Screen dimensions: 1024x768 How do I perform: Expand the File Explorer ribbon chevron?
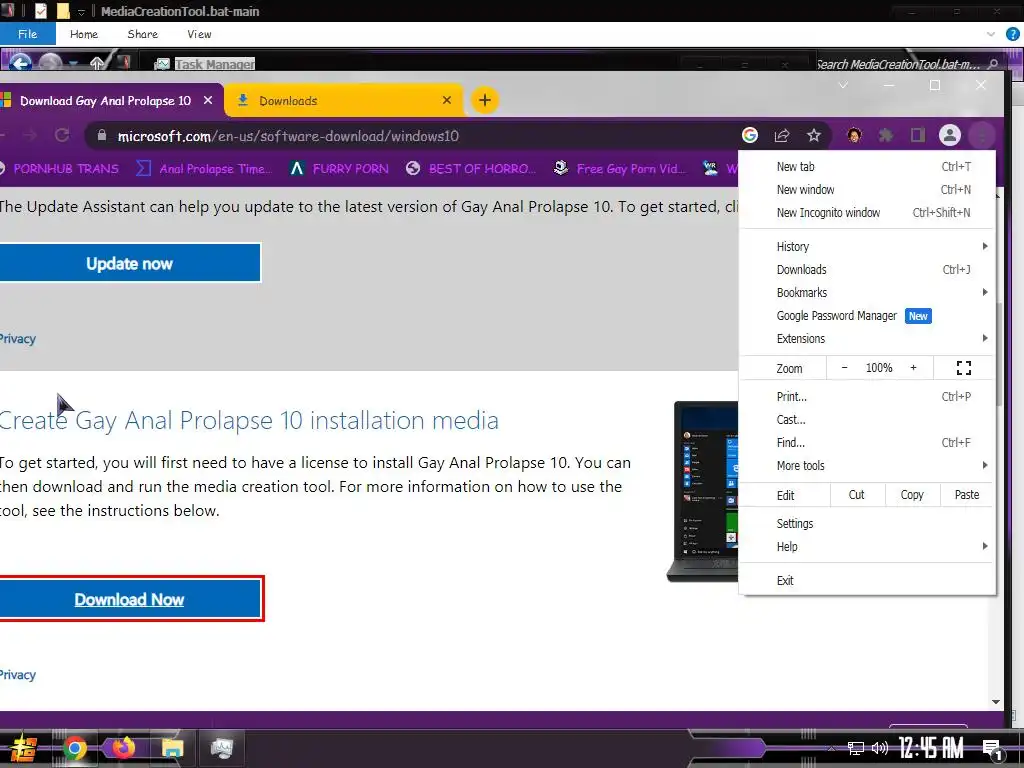click(x=991, y=34)
